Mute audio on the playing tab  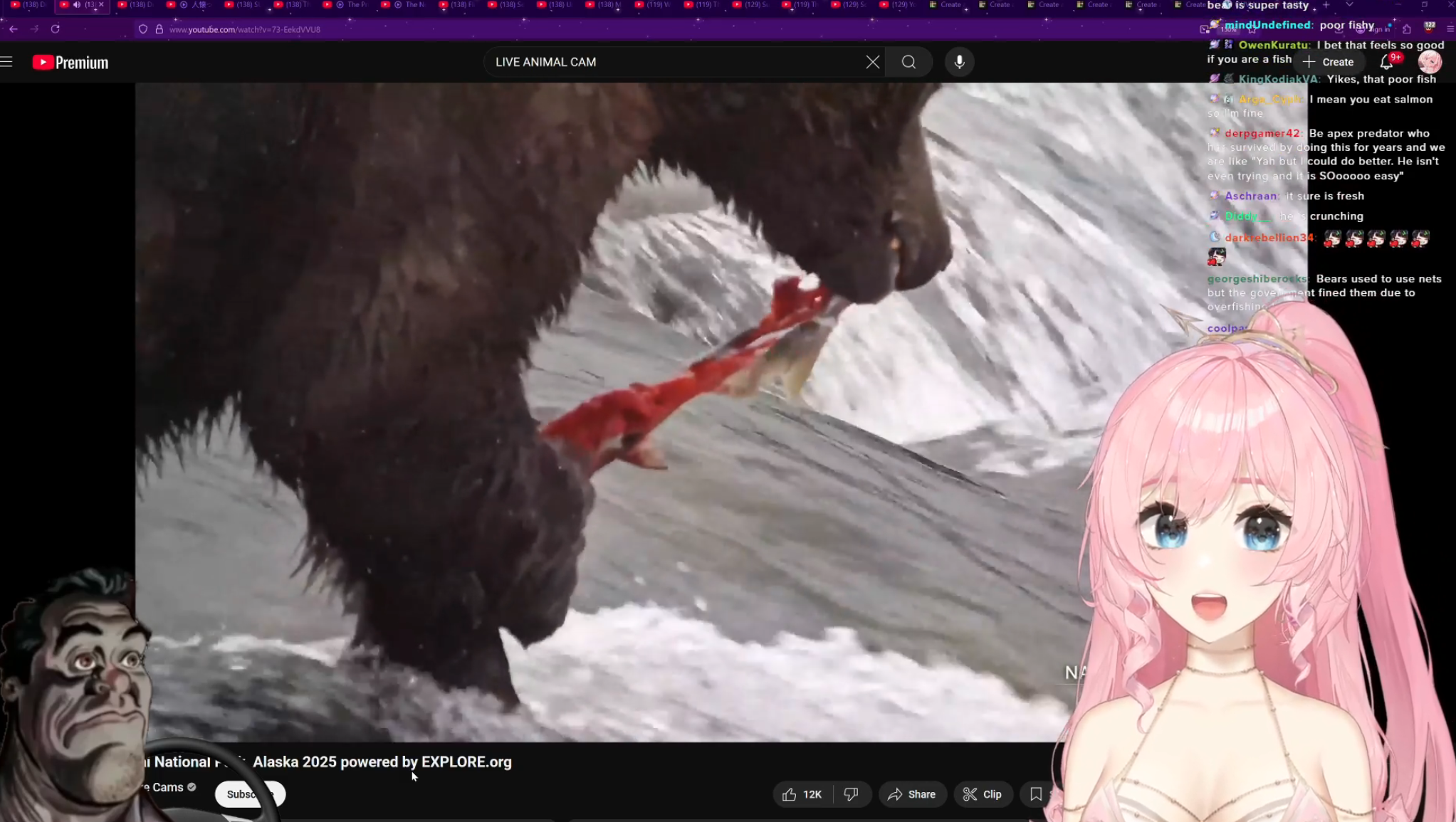(x=77, y=5)
